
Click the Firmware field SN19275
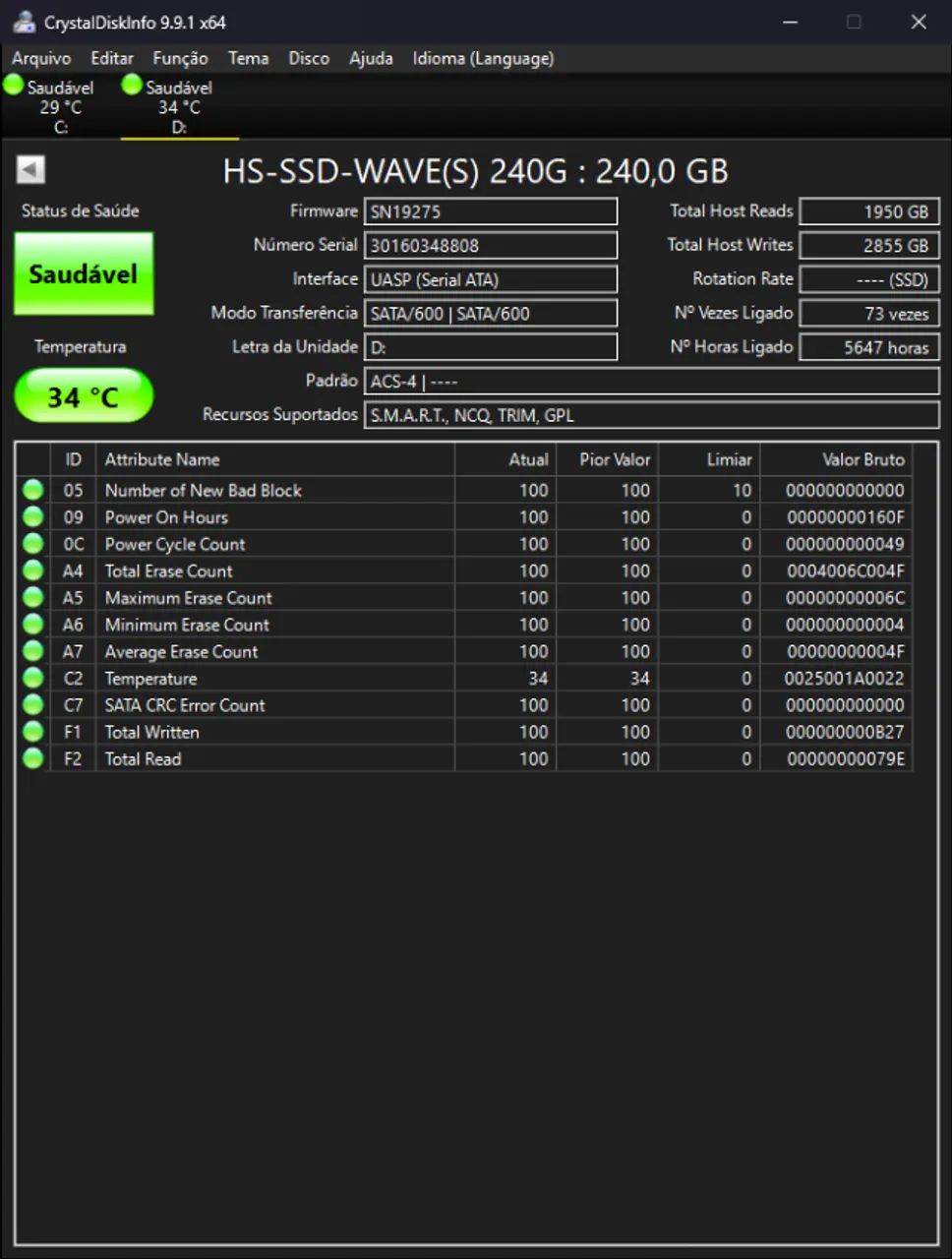tap(491, 211)
